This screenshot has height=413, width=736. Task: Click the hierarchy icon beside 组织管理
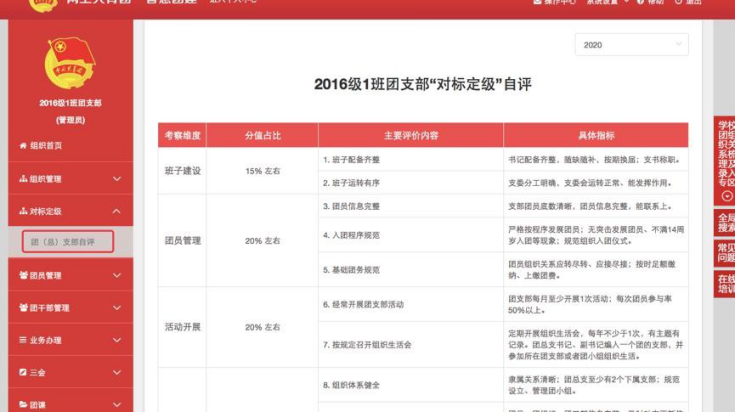pos(23,179)
